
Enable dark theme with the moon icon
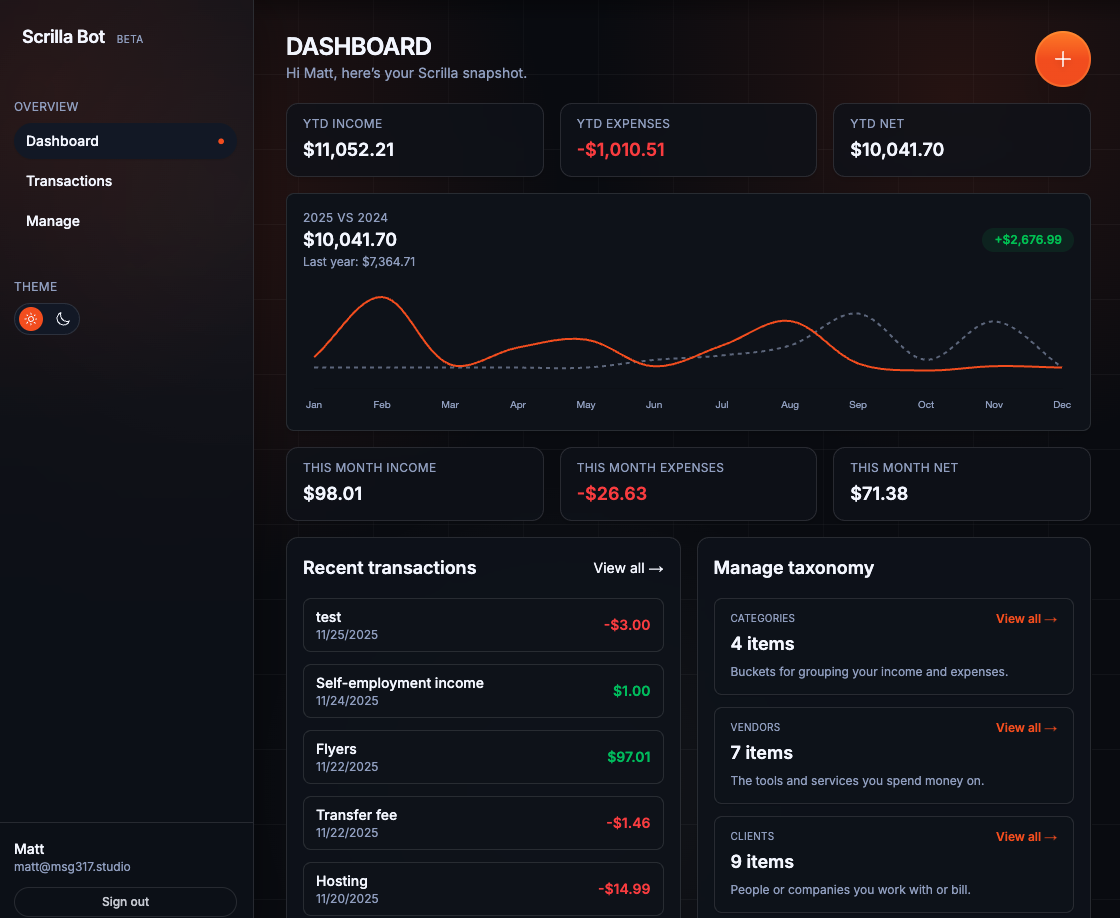(62, 319)
